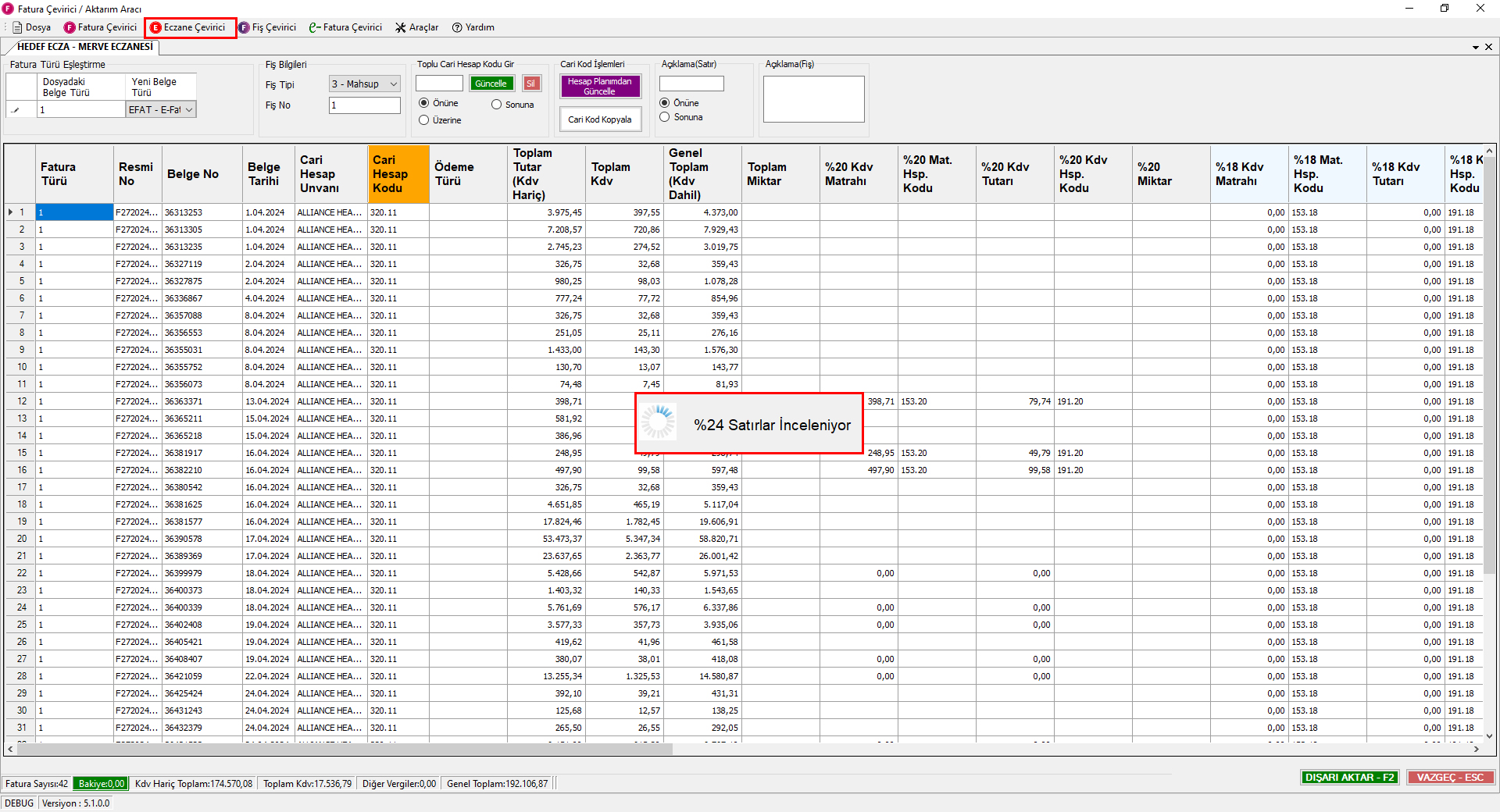Image resolution: width=1500 pixels, height=812 pixels.
Task: Click the Cari Hesap Kodu column header
Action: [x=398, y=174]
